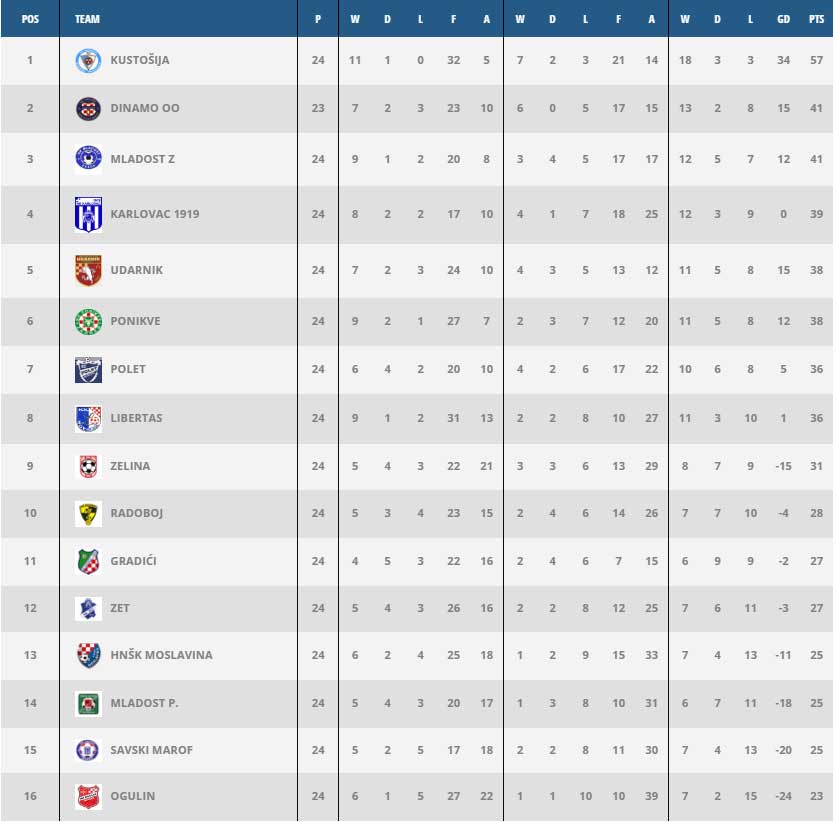Click the Ponikve green checkered crest
837x822 pixels.
point(88,321)
